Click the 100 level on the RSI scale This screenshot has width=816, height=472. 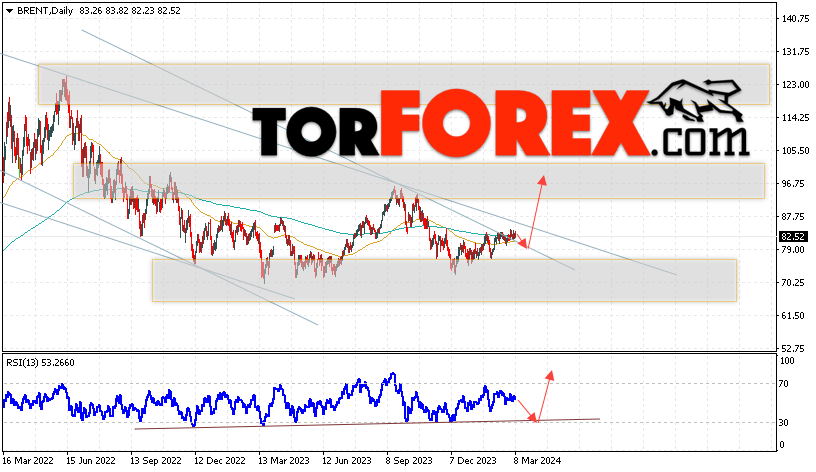pyautogui.click(x=787, y=361)
